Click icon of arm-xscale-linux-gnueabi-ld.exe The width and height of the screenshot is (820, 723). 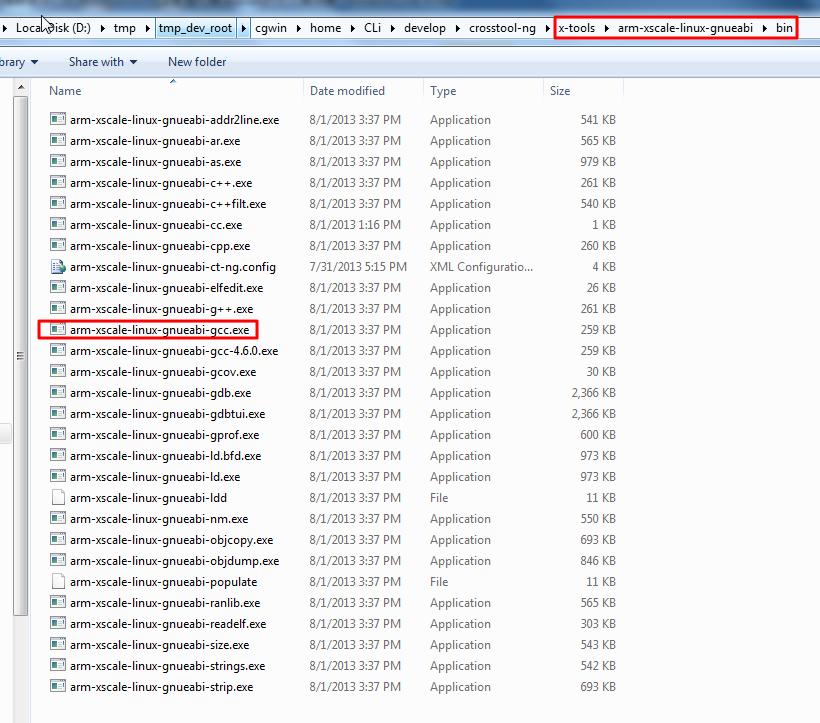(58, 476)
